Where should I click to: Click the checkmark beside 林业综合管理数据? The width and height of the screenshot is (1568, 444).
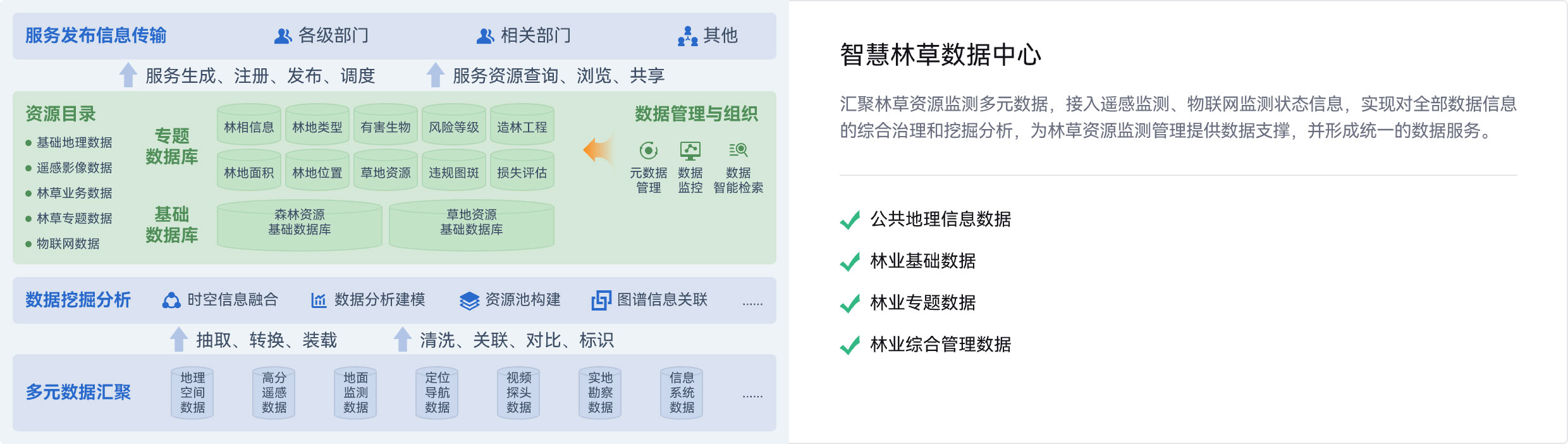(x=850, y=345)
